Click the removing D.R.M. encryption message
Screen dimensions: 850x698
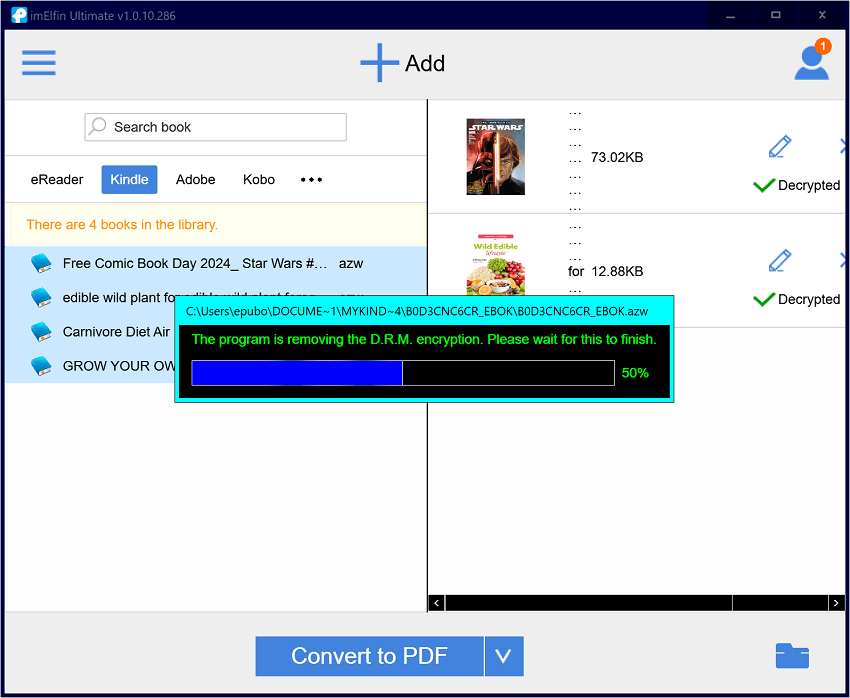click(424, 340)
